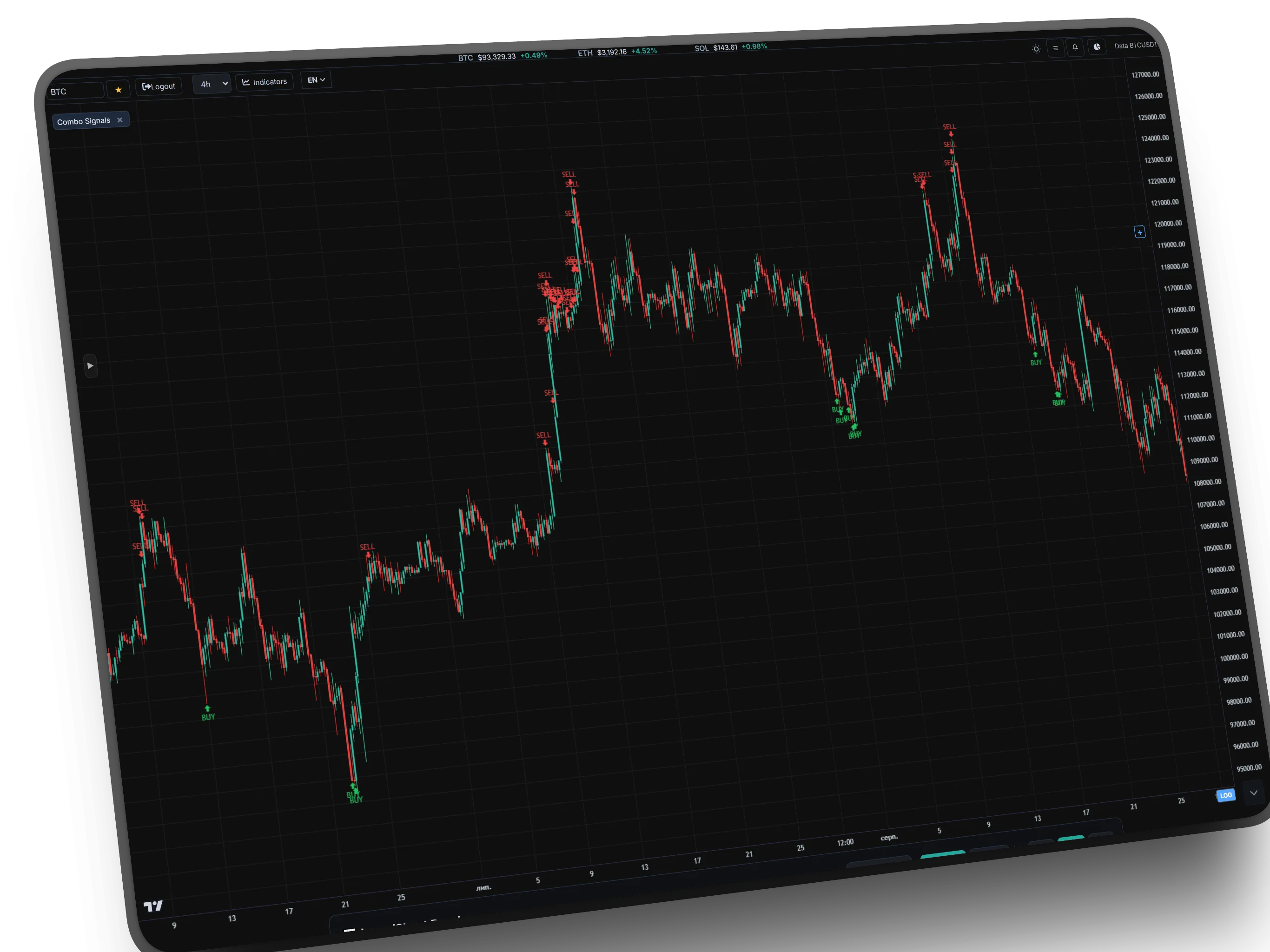Image resolution: width=1270 pixels, height=952 pixels.
Task: Click the 120000.00 price axis label
Action: coord(1167,224)
